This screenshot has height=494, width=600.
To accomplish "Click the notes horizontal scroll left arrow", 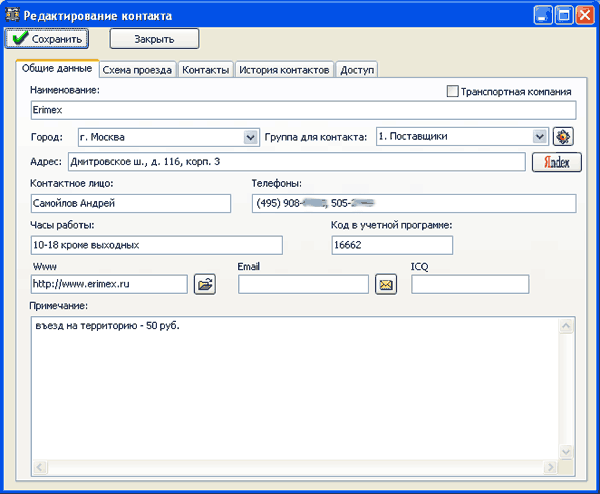I will [40, 467].
